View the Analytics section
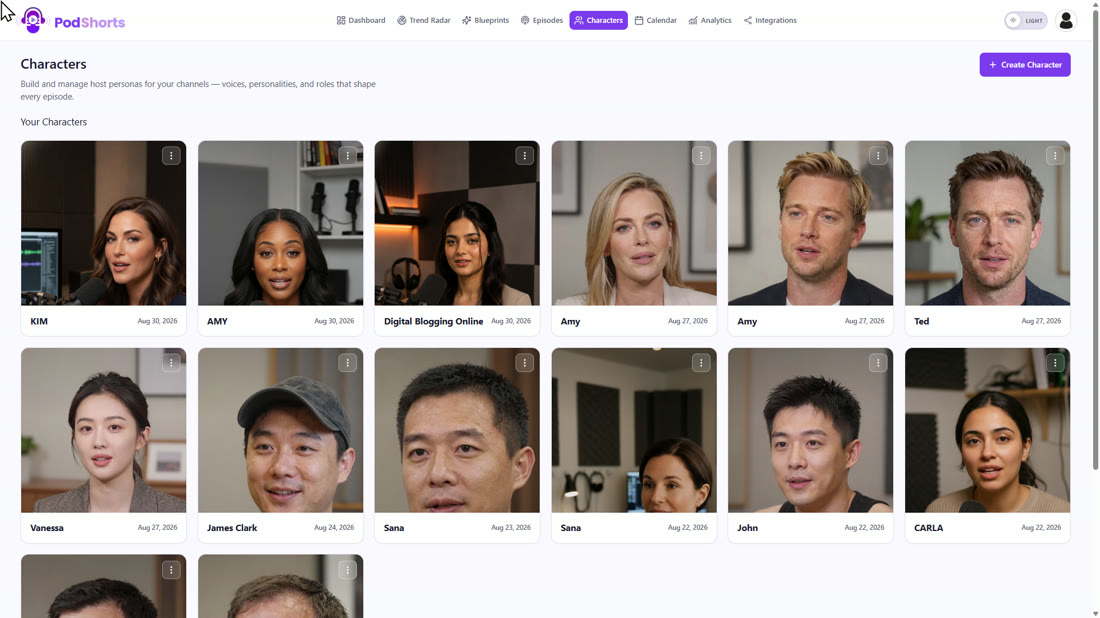Viewport: 1100px width, 618px height. (x=710, y=20)
